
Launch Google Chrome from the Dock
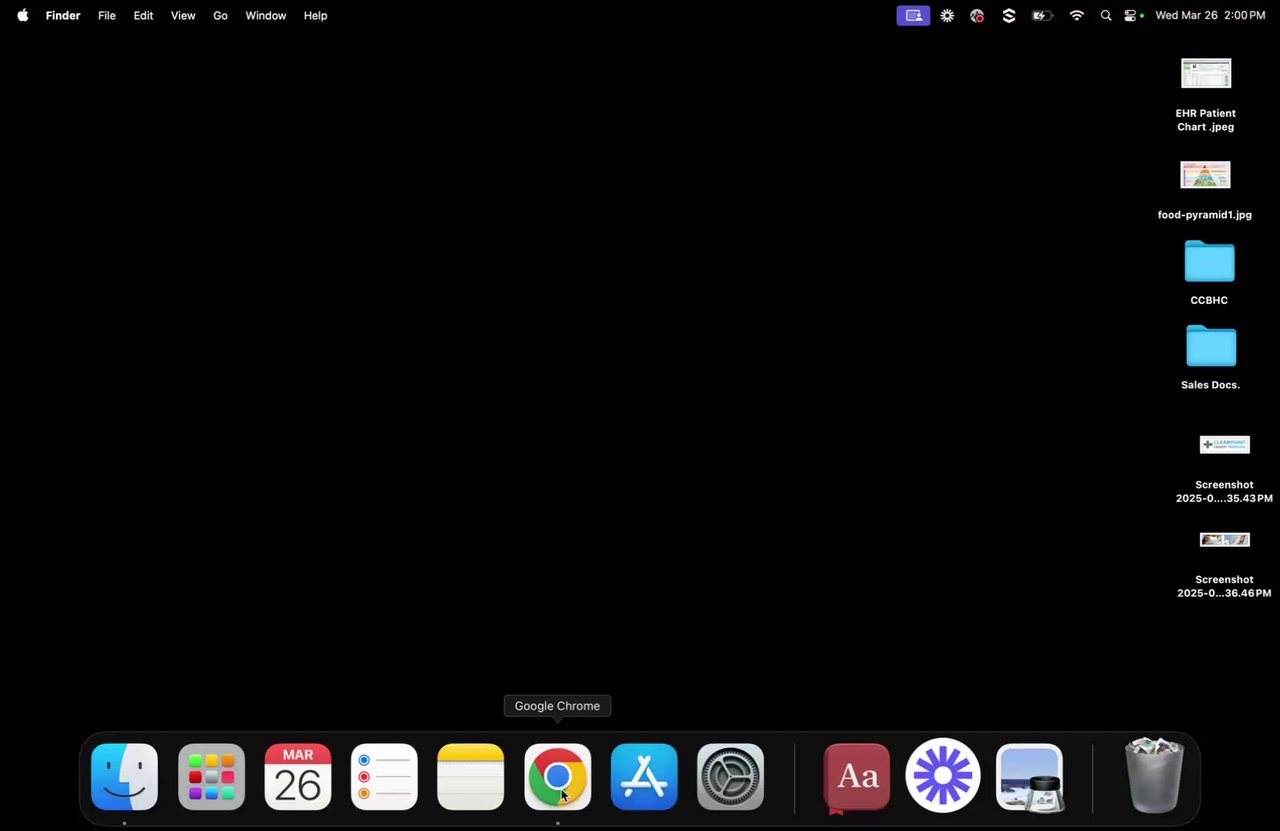558,777
